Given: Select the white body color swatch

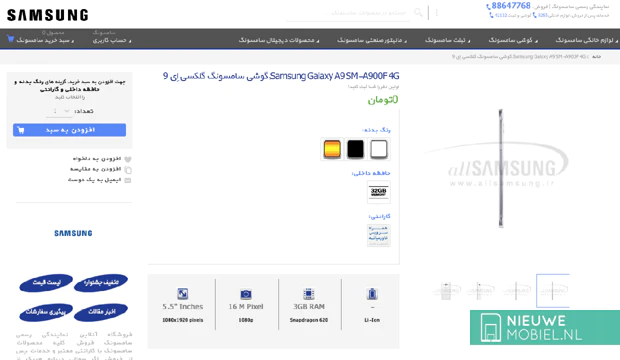Looking at the screenshot, I should coord(378,149).
